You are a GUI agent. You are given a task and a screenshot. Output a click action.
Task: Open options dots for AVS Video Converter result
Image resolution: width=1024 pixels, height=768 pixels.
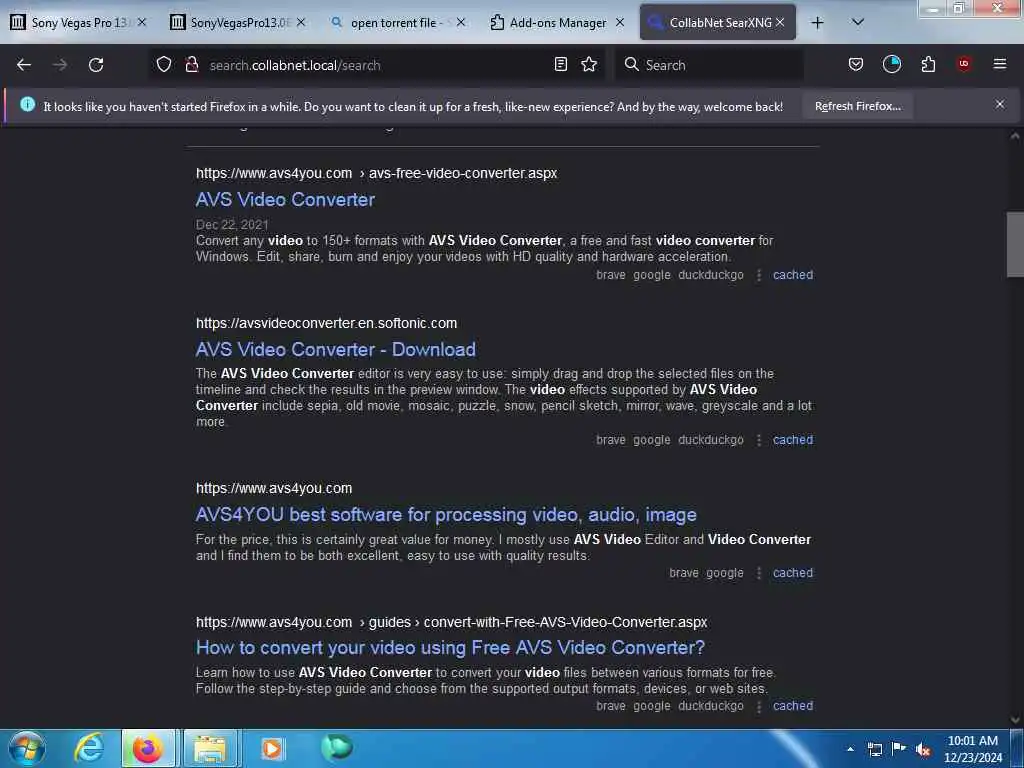tap(758, 276)
